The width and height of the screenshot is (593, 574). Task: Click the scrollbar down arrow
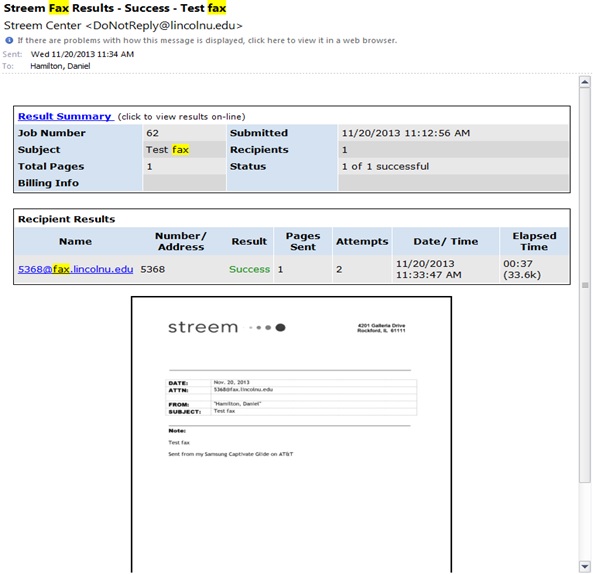pyautogui.click(x=585, y=566)
